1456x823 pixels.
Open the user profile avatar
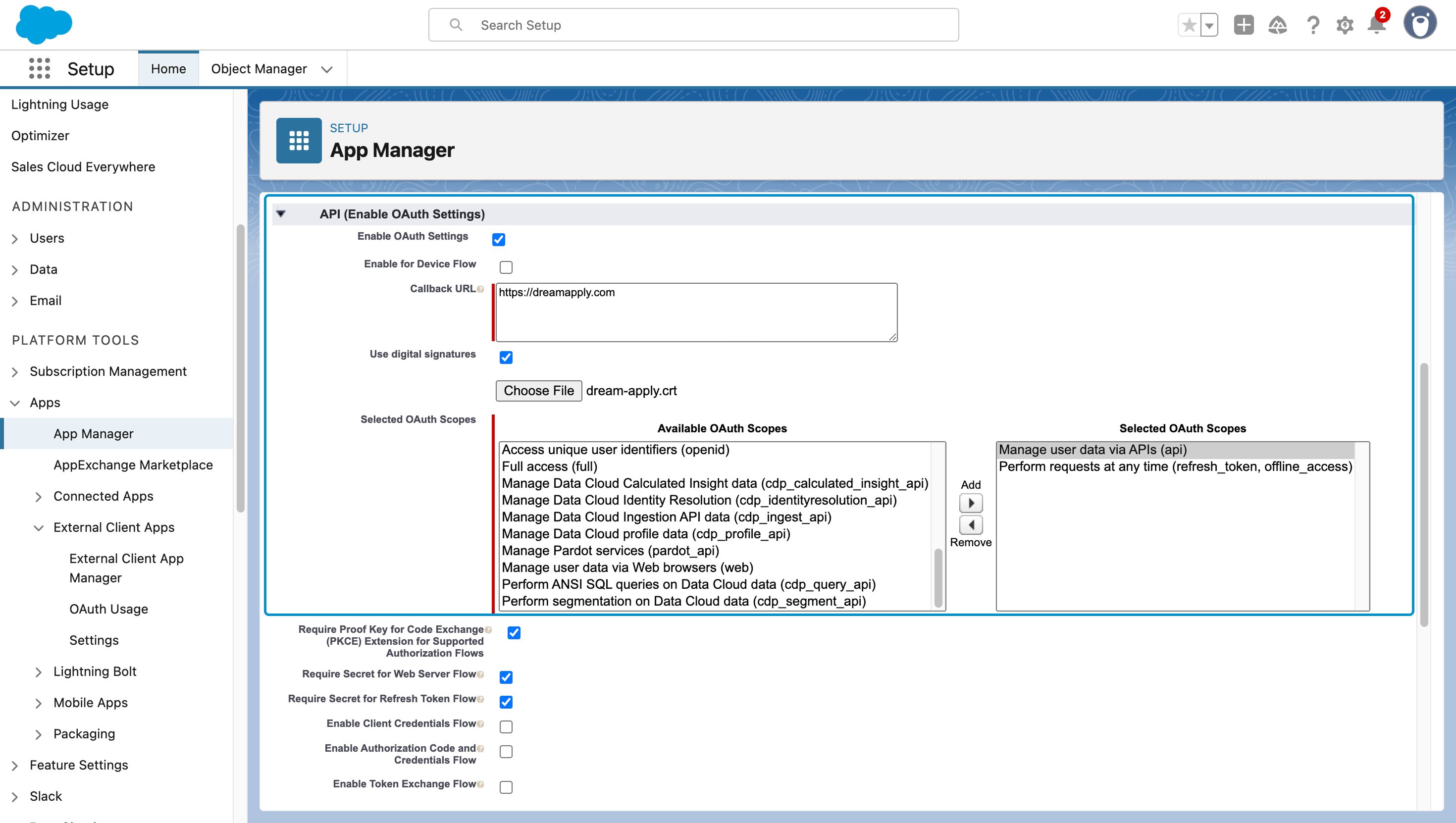pos(1420,23)
